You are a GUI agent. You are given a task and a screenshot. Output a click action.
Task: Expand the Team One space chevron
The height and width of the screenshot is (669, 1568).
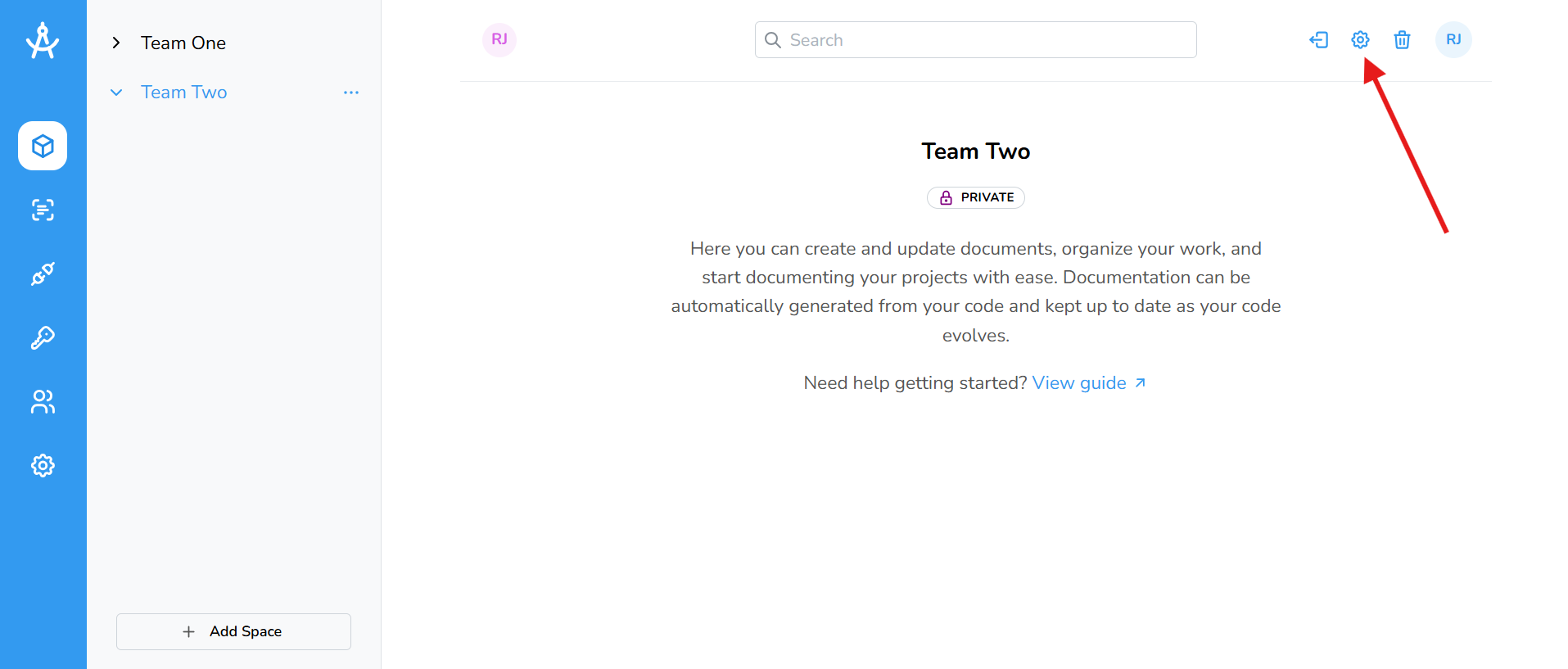point(116,43)
